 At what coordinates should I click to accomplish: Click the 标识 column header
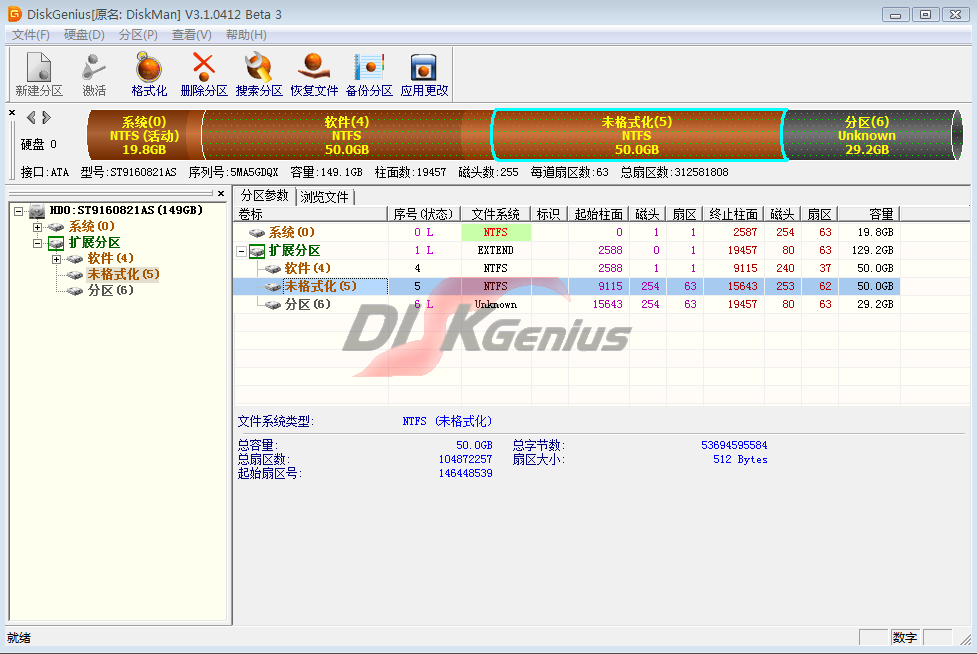[x=549, y=214]
